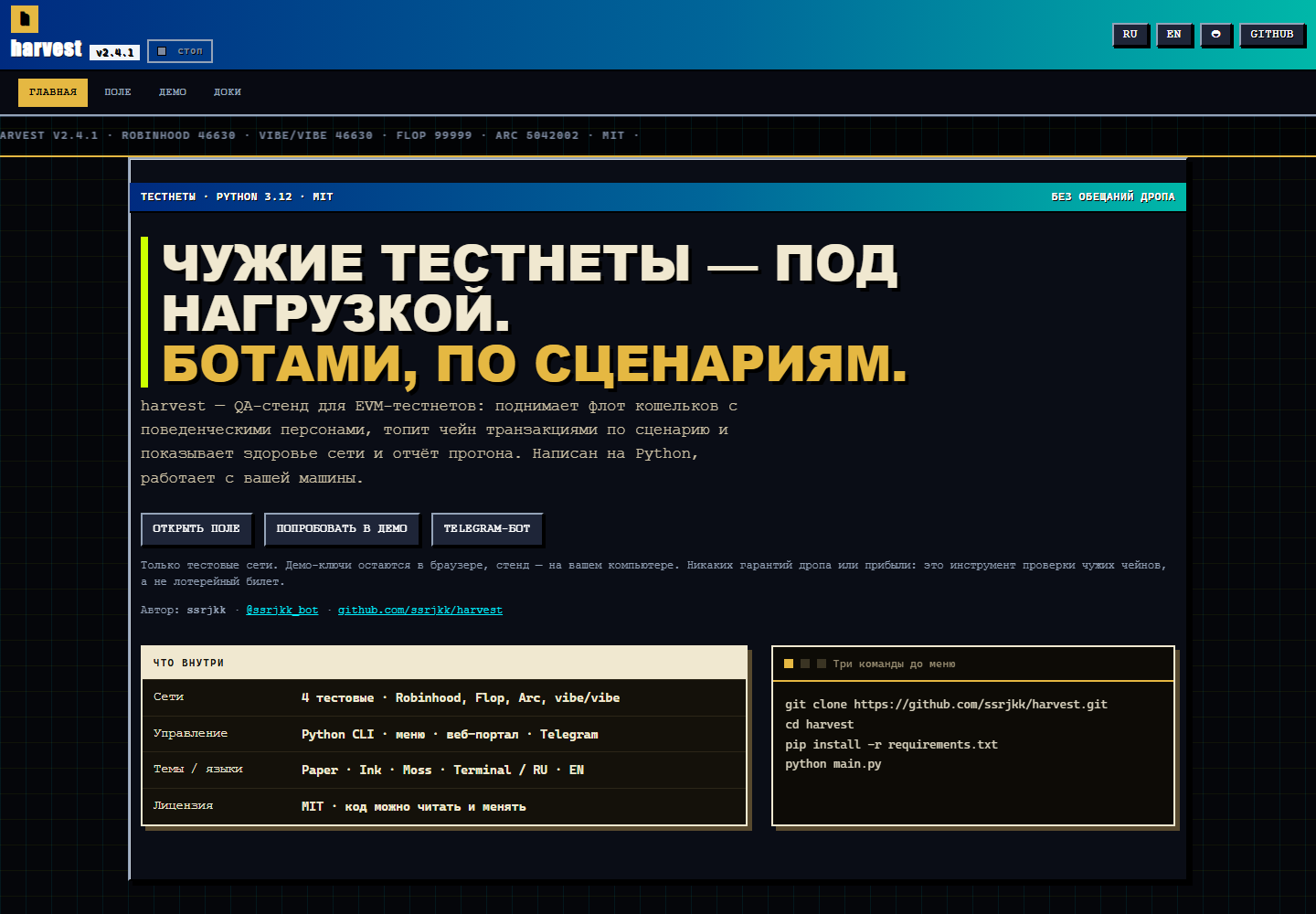
Task: Click the v2.4.1 version badge
Action: pos(115,52)
